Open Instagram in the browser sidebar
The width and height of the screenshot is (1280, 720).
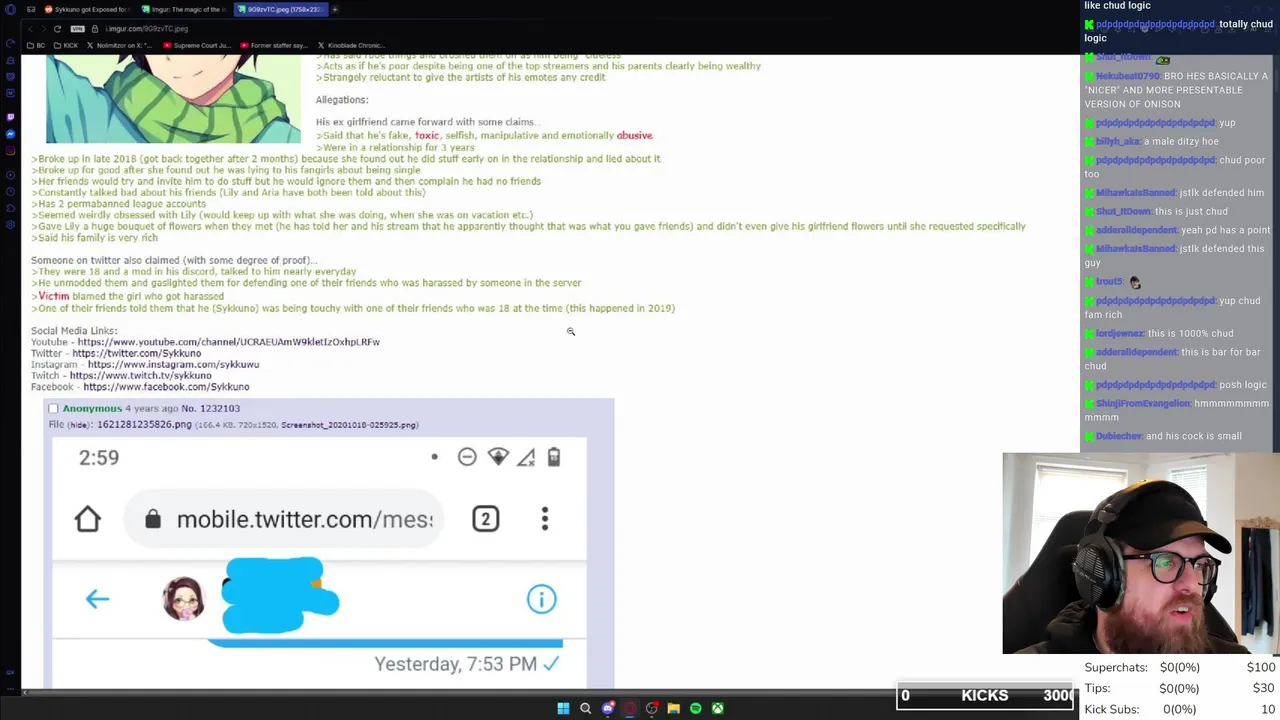10,151
